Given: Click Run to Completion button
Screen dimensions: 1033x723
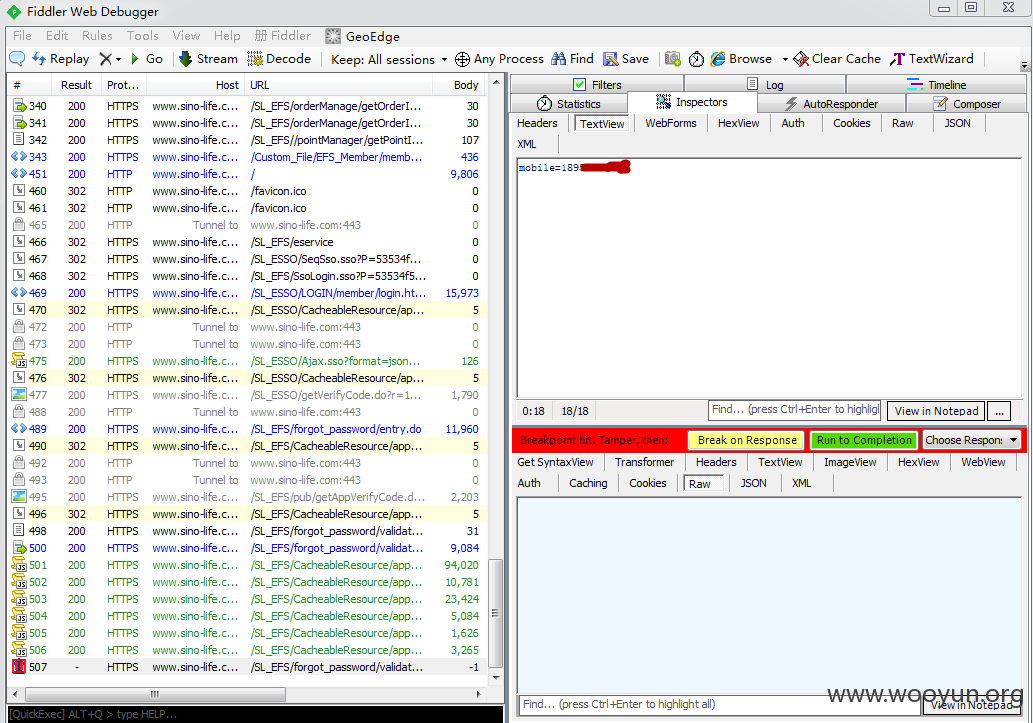Looking at the screenshot, I should click(864, 440).
